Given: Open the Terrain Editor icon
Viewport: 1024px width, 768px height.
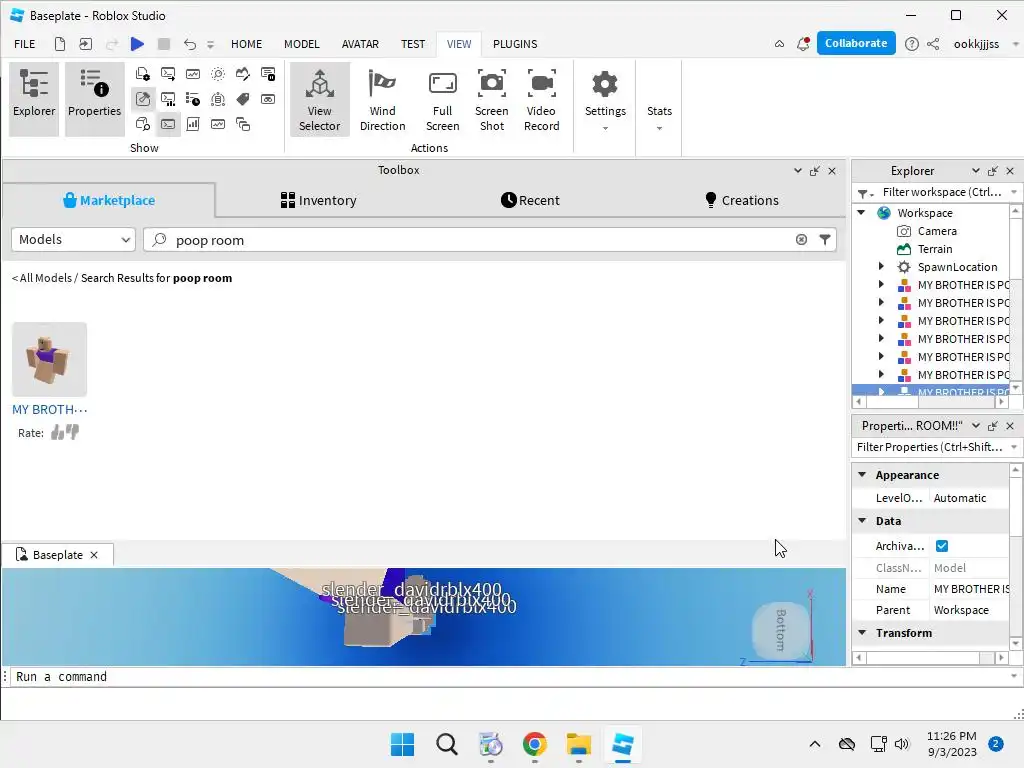Looking at the screenshot, I should click(x=243, y=74).
